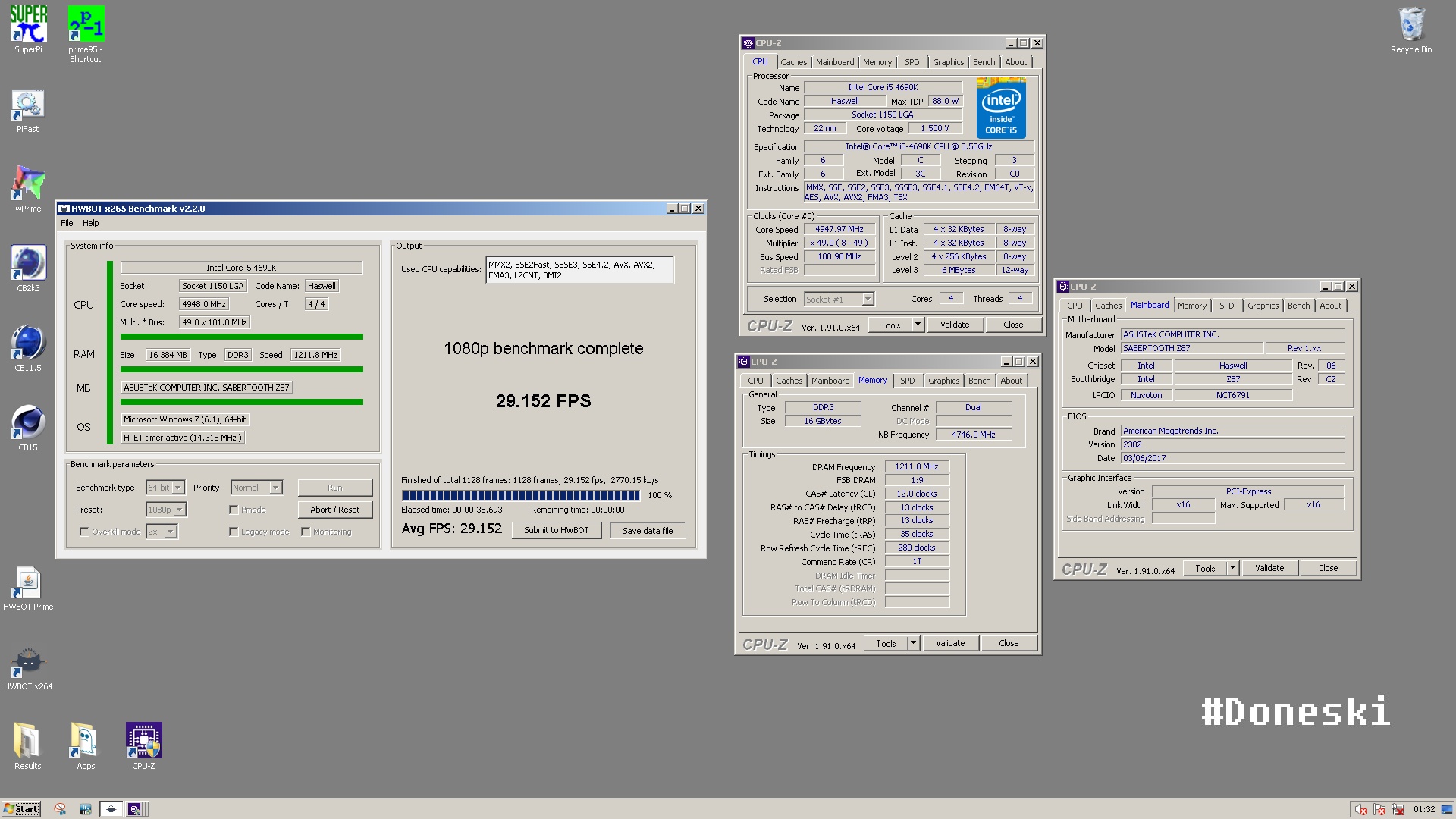This screenshot has width=1456, height=819.
Task: Click the HWBOT x265 window title icon
Action: pyautogui.click(x=64, y=209)
